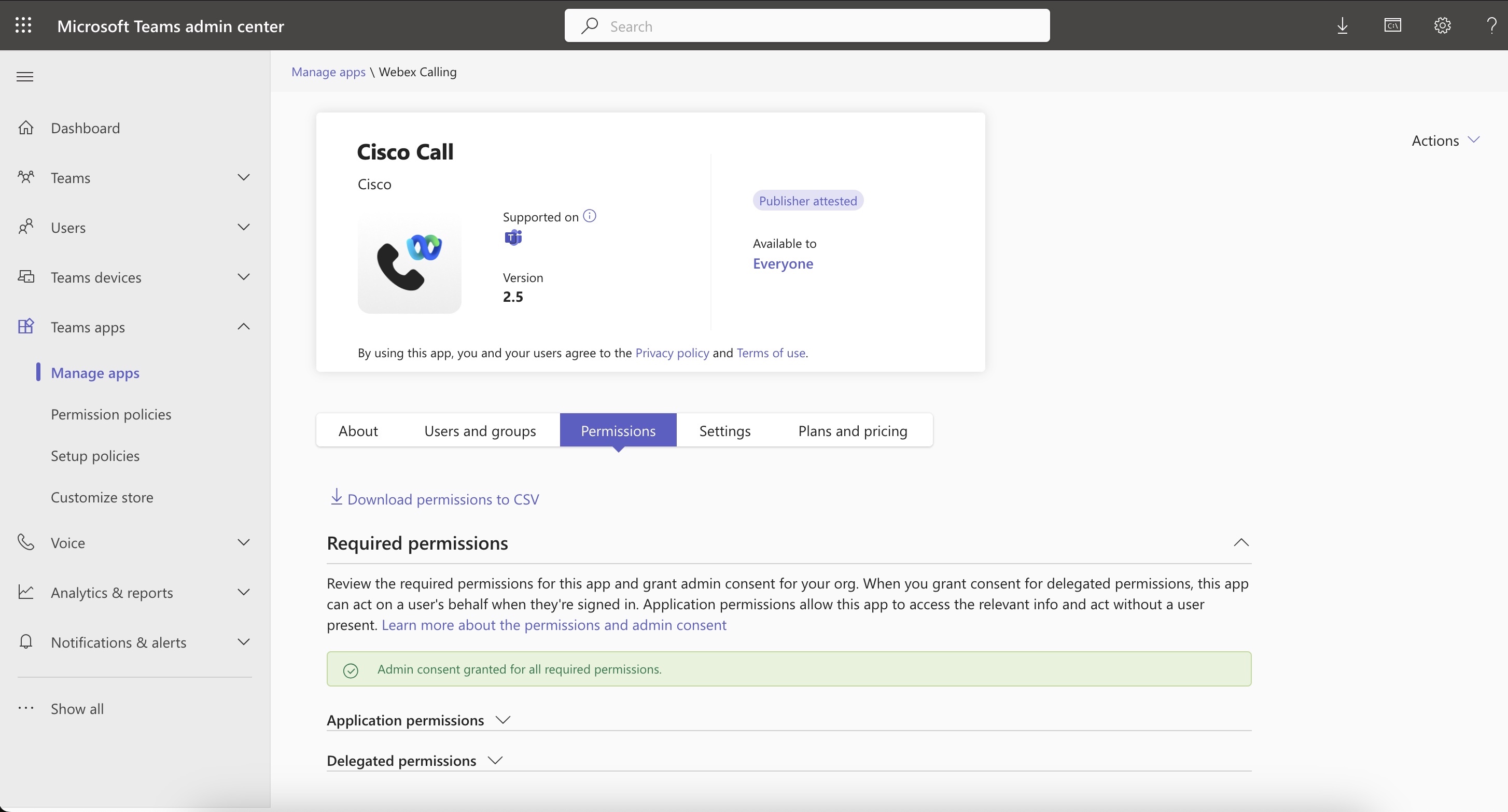The image size is (1508, 812).
Task: Click the settings gear icon in the top toolbar
Action: click(1441, 25)
